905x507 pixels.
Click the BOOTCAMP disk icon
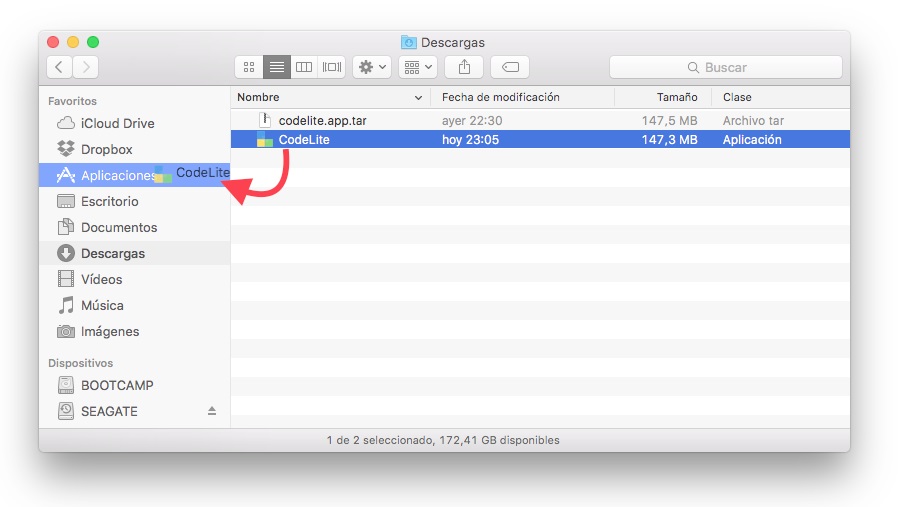(x=66, y=385)
